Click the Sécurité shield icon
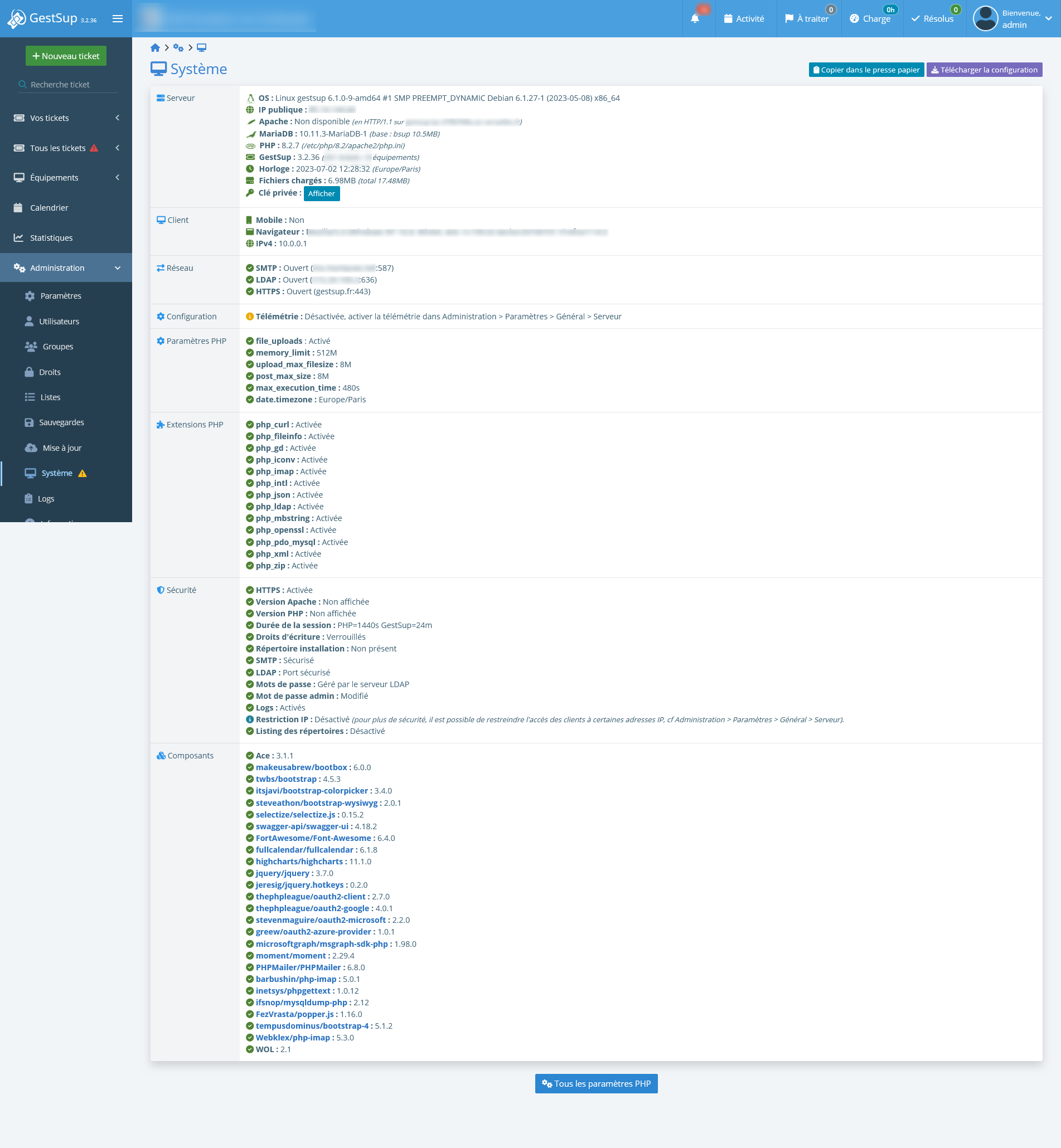The image size is (1061, 1148). click(x=161, y=590)
